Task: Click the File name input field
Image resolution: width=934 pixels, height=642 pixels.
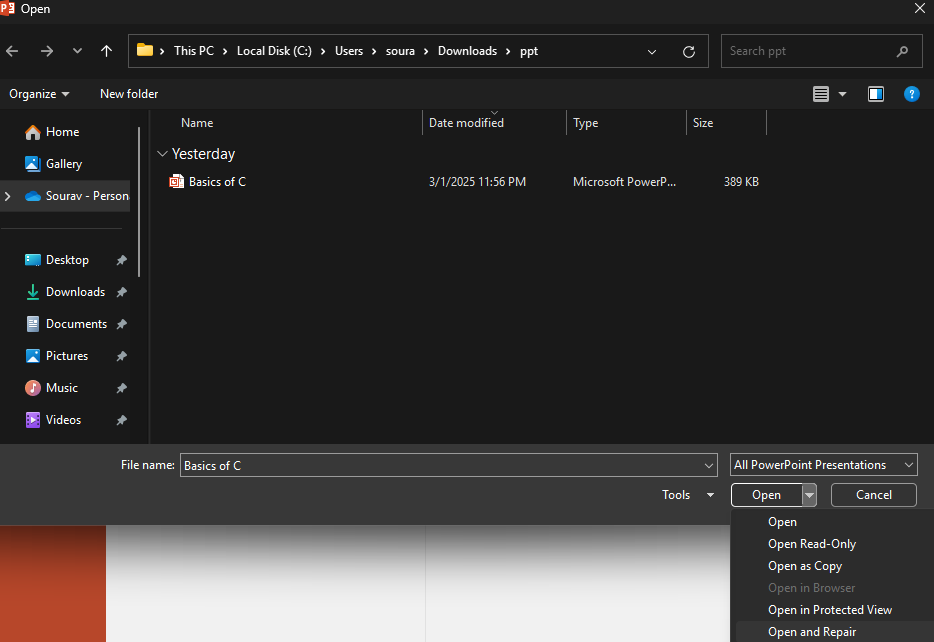Action: coord(443,466)
